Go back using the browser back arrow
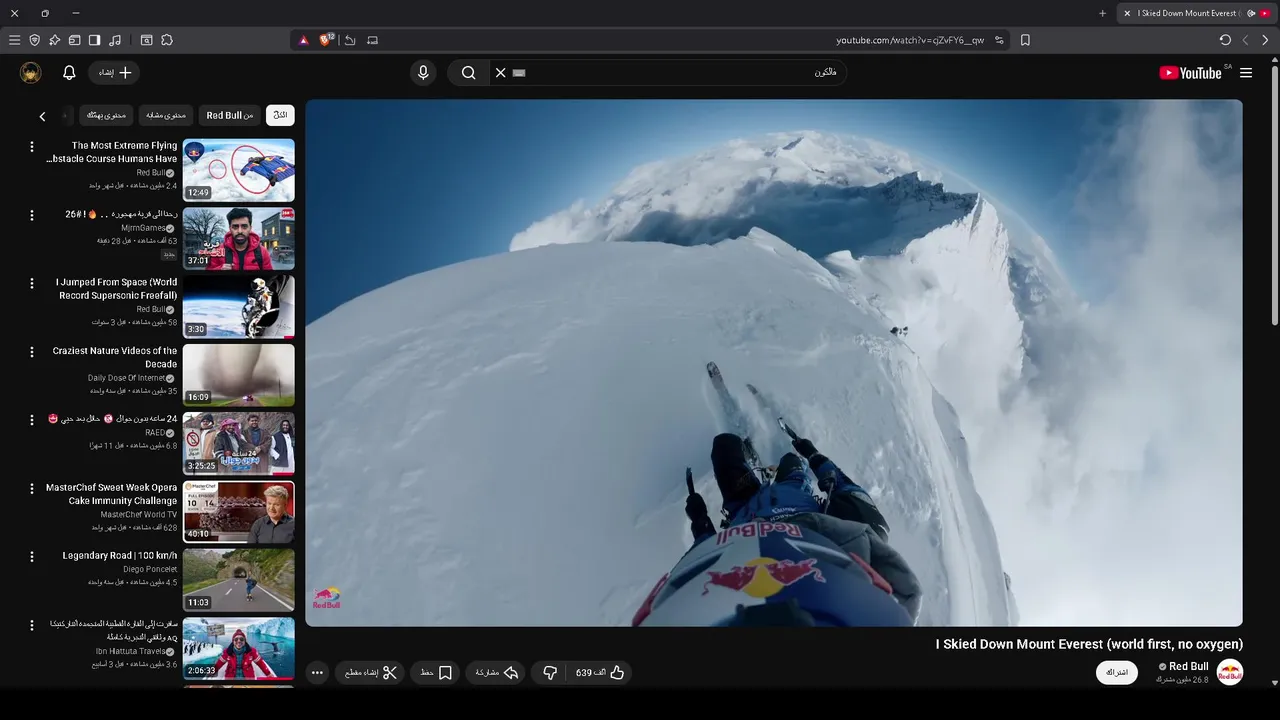This screenshot has width=1280, height=720. [1245, 40]
